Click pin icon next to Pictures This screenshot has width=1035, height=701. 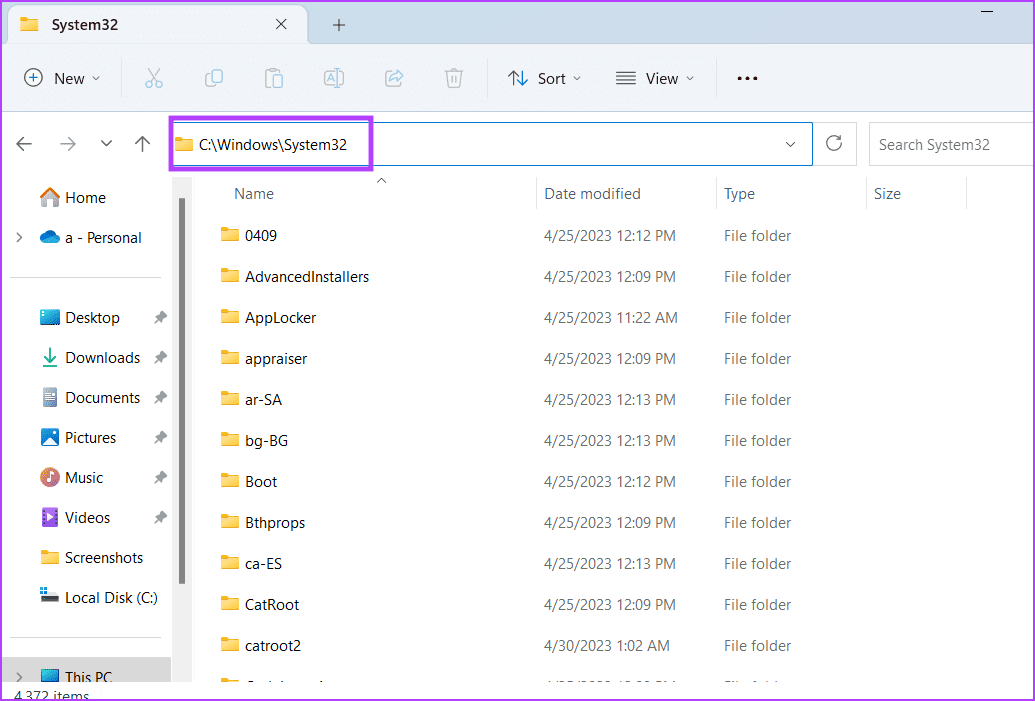(160, 438)
